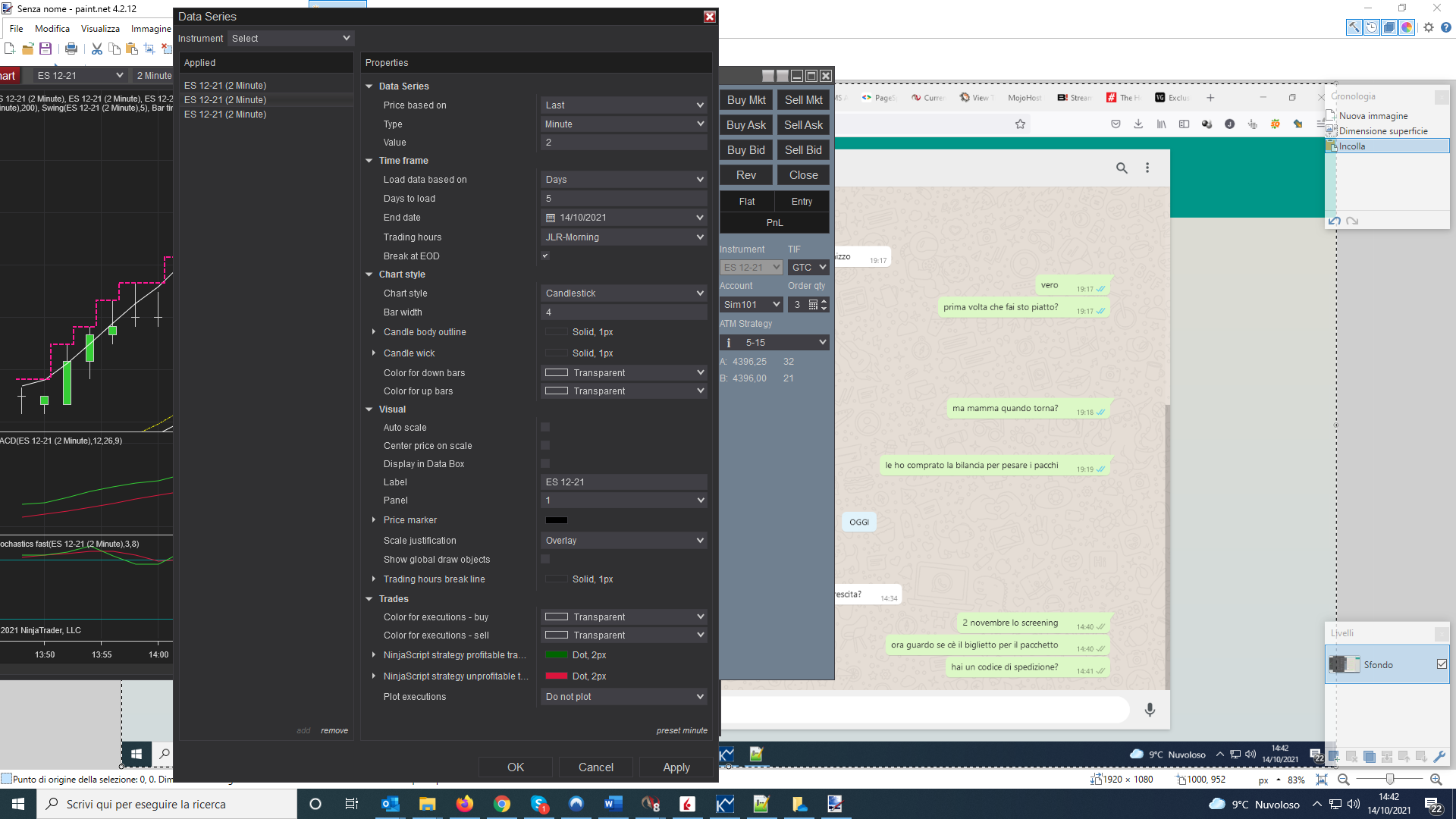This screenshot has width=1456, height=819.
Task: Open the Chart style Candlestick dropdown
Action: pos(624,293)
